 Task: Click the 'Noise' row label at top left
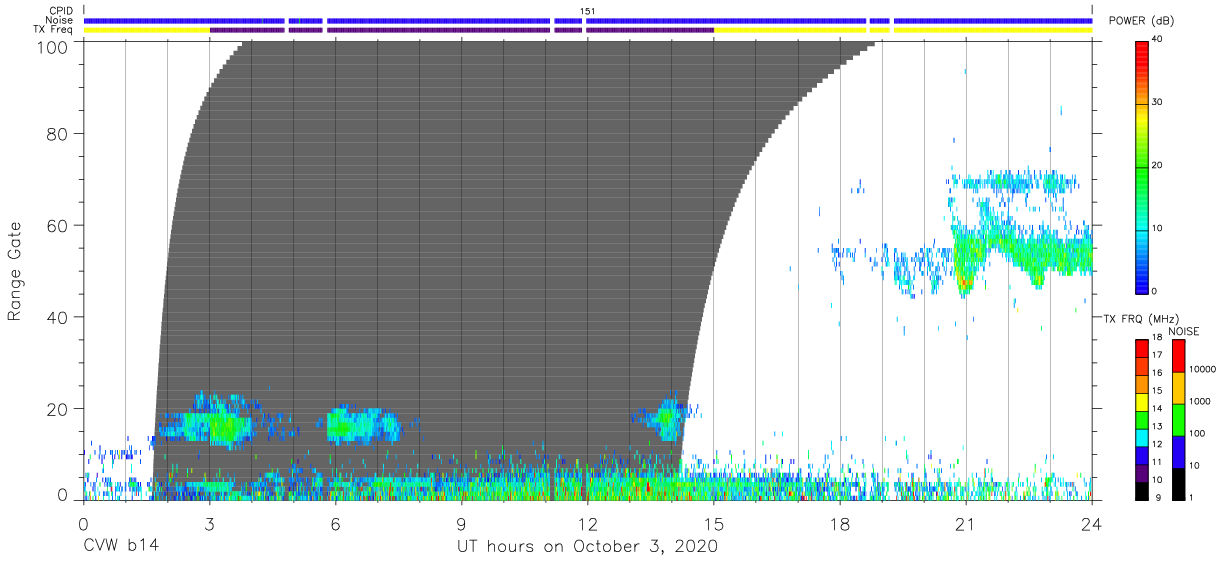[x=60, y=20]
